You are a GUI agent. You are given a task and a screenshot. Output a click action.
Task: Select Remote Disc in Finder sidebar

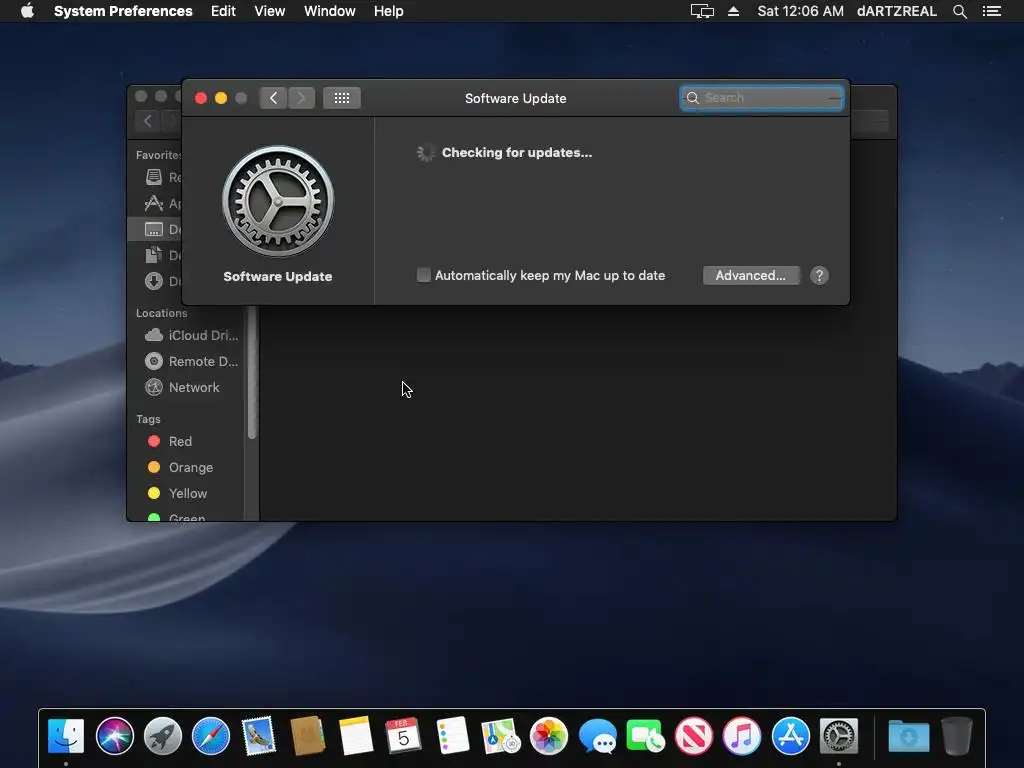191,361
